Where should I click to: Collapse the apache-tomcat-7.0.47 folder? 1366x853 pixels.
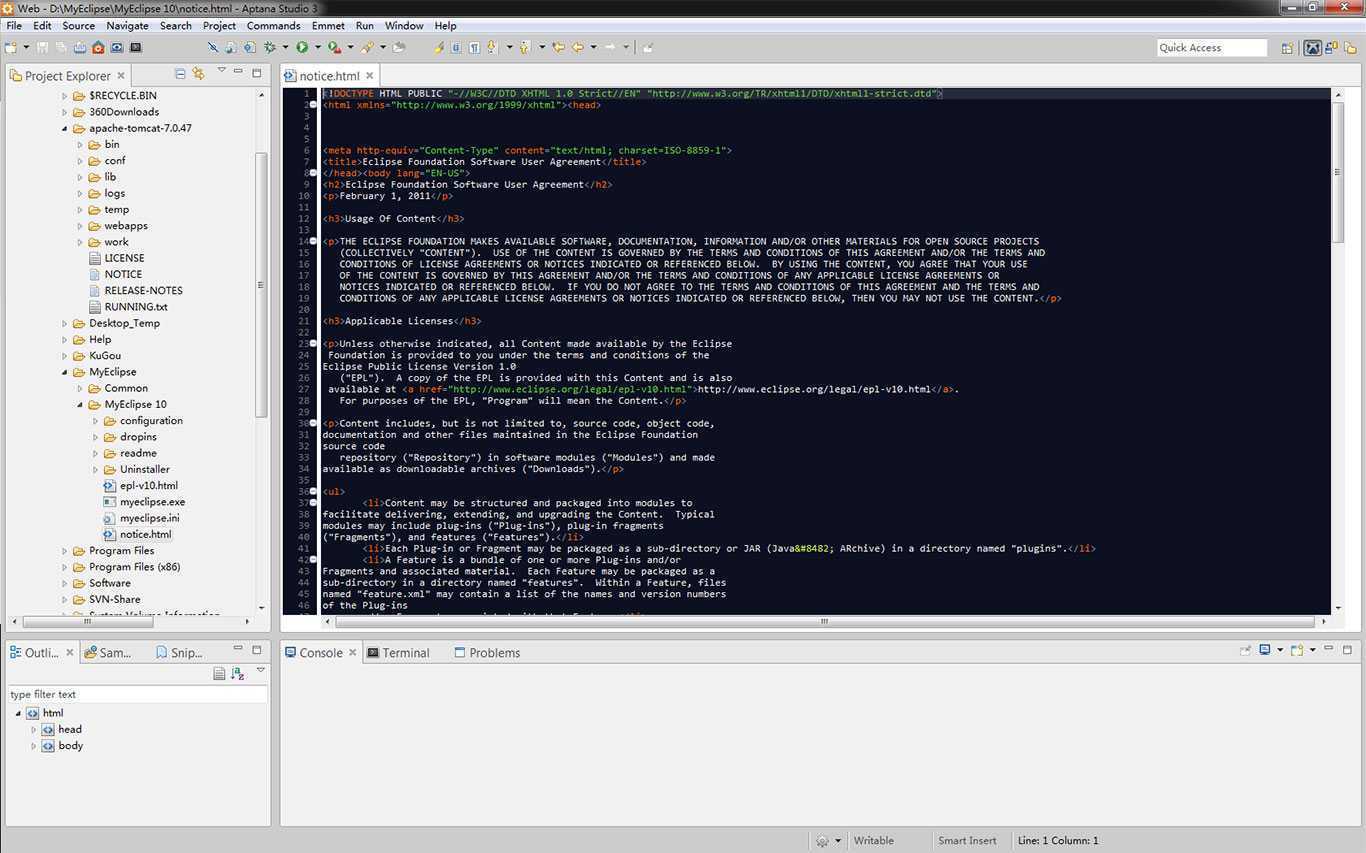click(x=65, y=128)
